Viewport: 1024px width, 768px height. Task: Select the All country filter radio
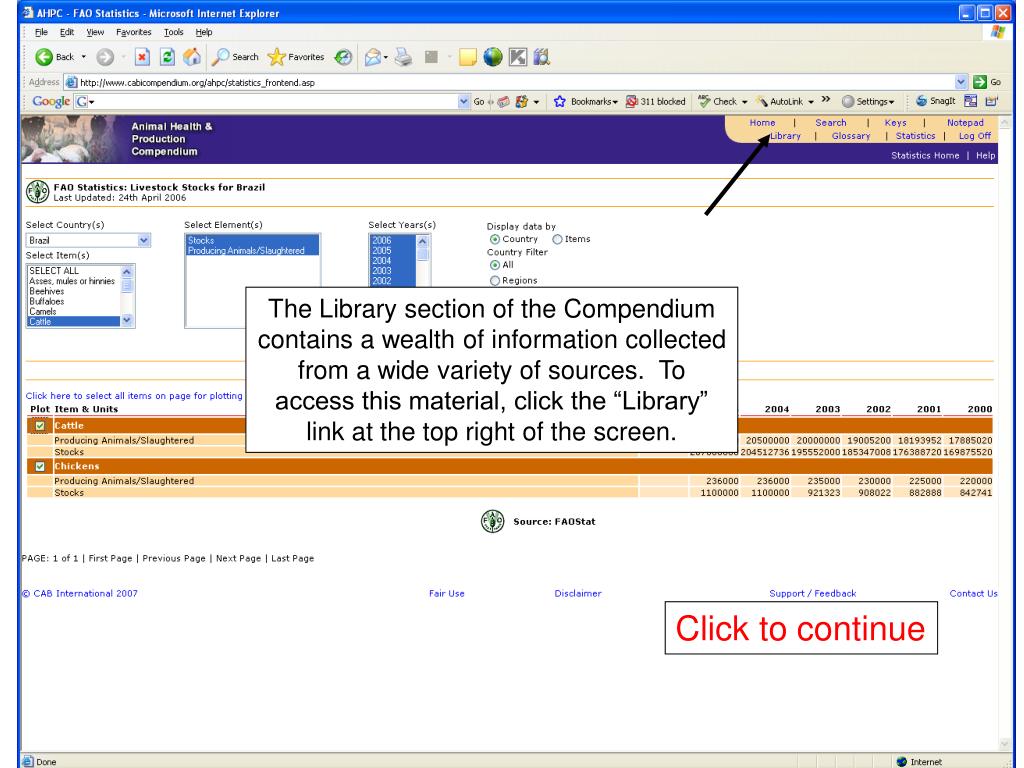pyautogui.click(x=494, y=265)
